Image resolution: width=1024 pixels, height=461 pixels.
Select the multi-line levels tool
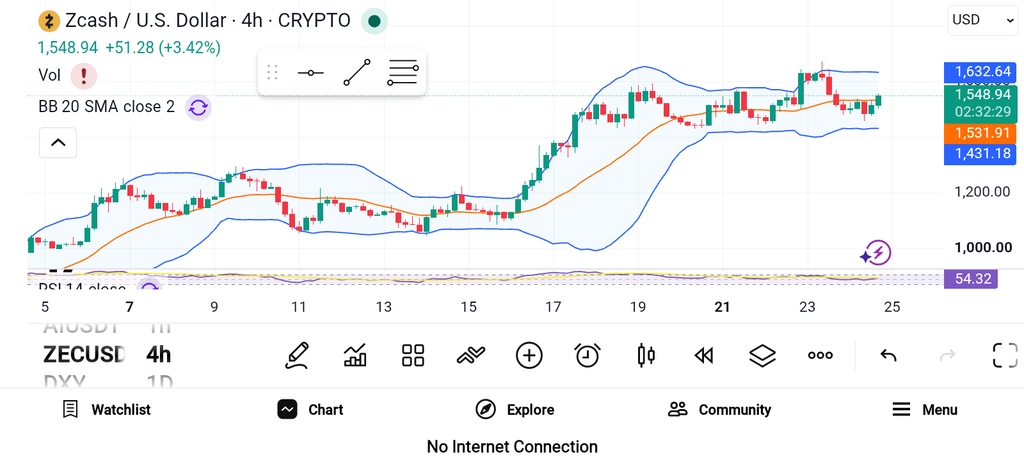pyautogui.click(x=403, y=72)
